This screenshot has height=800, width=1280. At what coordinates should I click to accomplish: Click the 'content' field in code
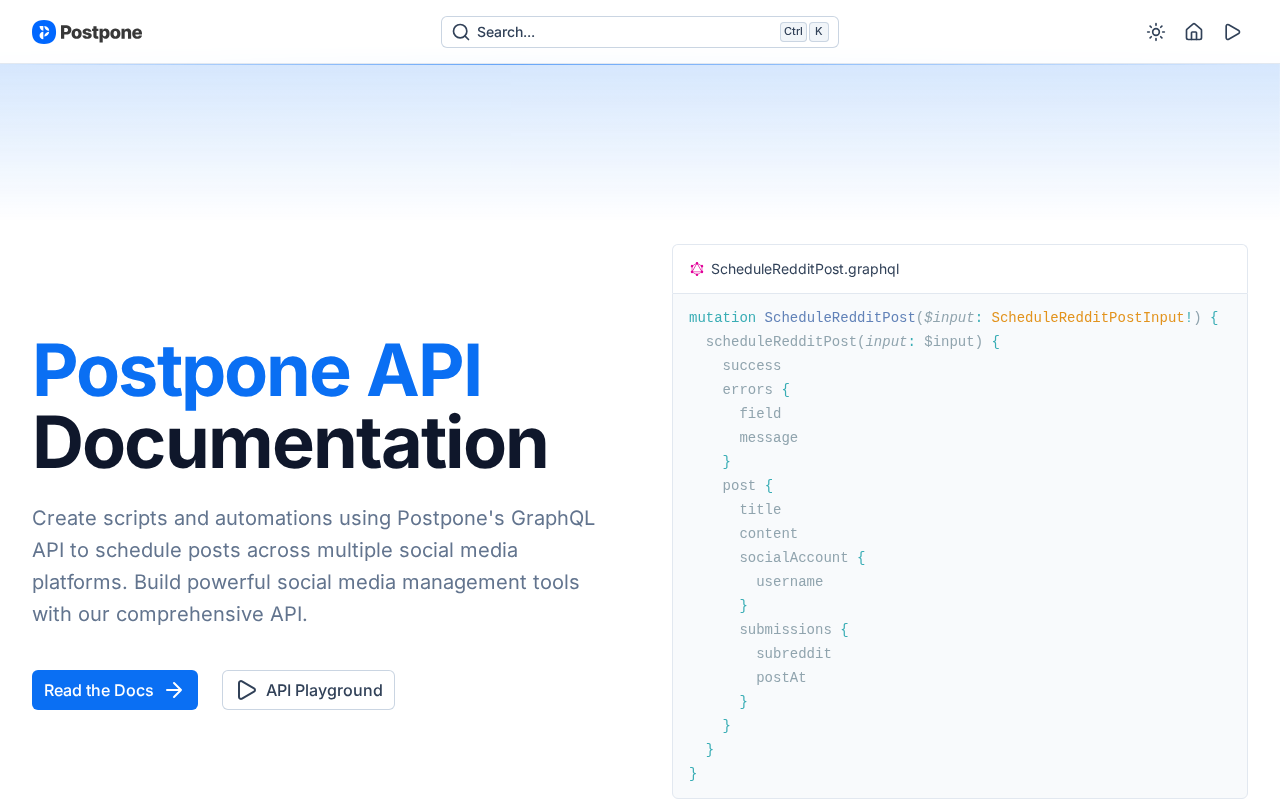point(769,534)
